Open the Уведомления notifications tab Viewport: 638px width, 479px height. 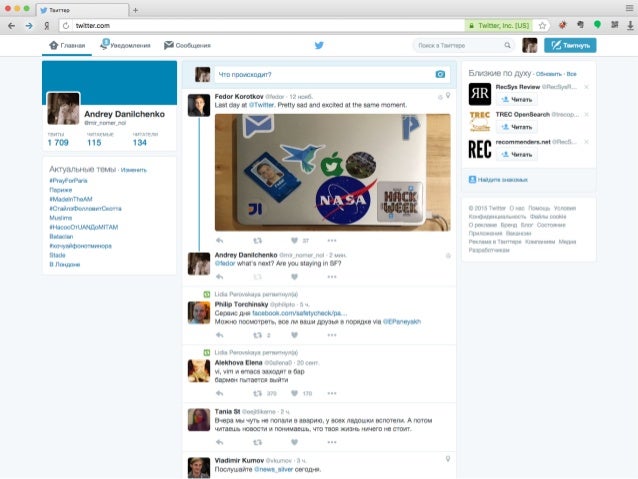[x=126, y=45]
